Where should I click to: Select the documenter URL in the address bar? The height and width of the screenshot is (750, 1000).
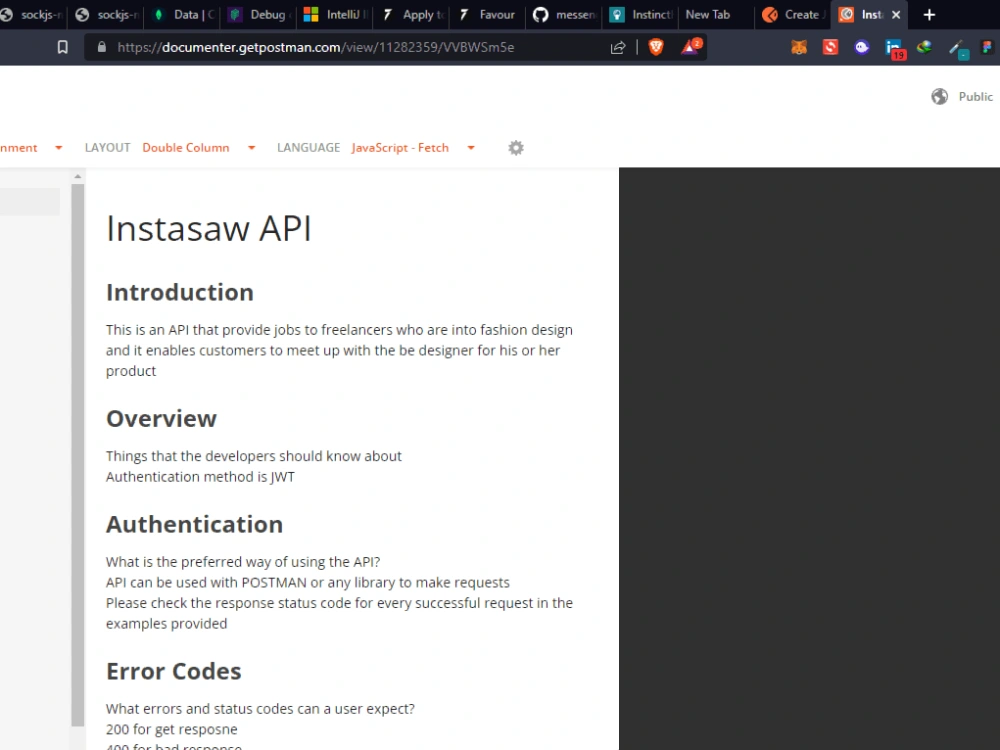(300, 46)
